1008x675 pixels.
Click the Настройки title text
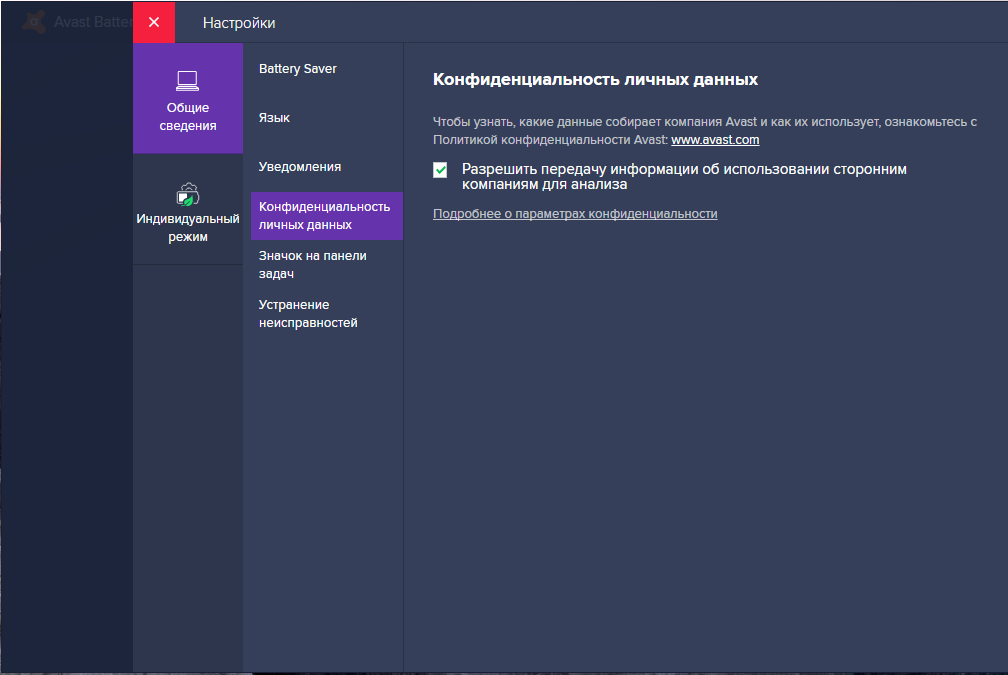tap(239, 23)
